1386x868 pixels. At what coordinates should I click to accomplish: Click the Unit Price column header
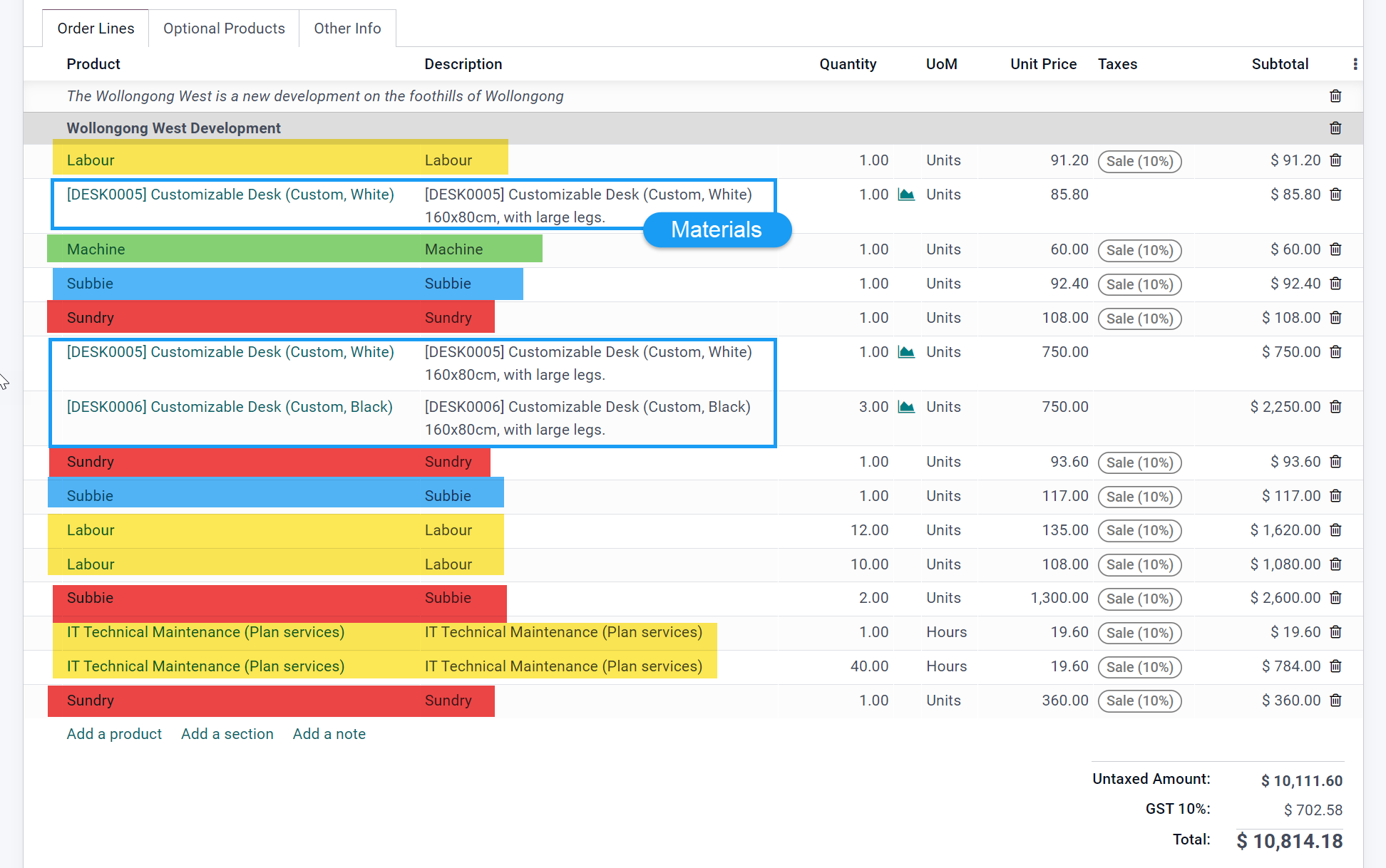(1043, 64)
